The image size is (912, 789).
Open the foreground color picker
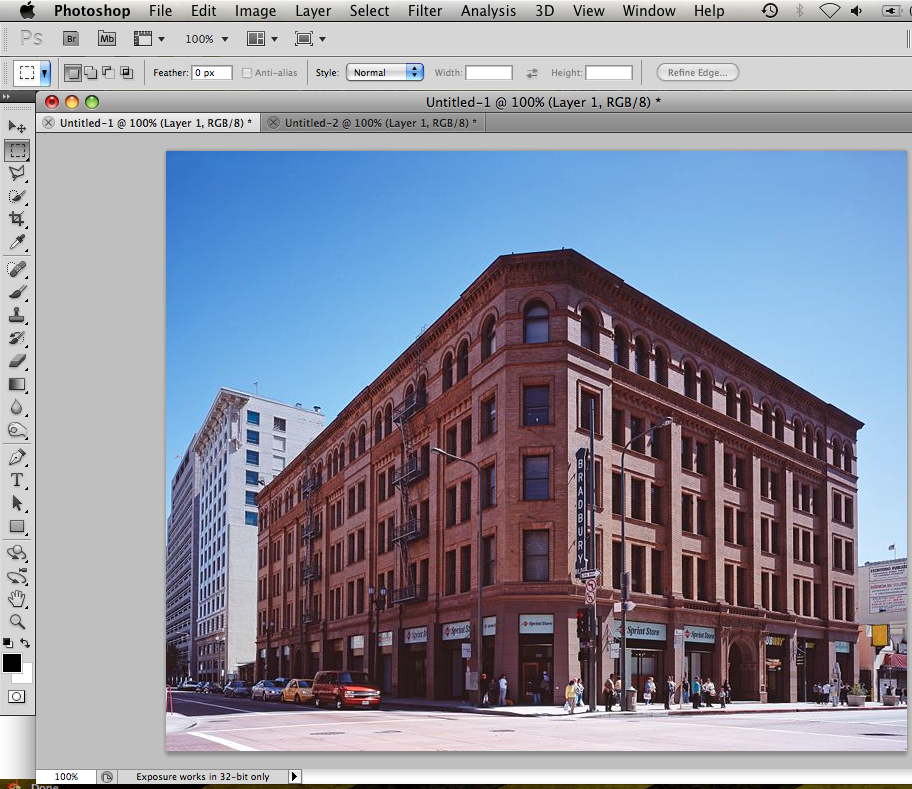pyautogui.click(x=11, y=663)
